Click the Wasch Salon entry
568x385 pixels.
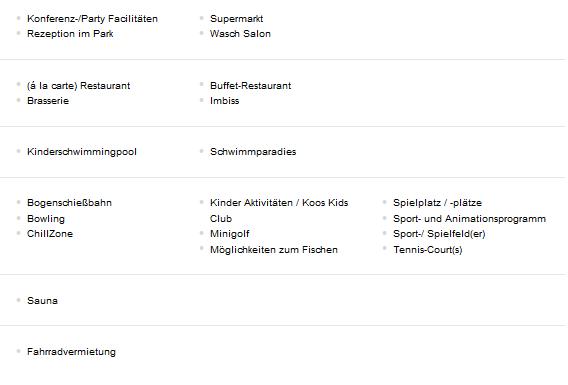tap(240, 34)
